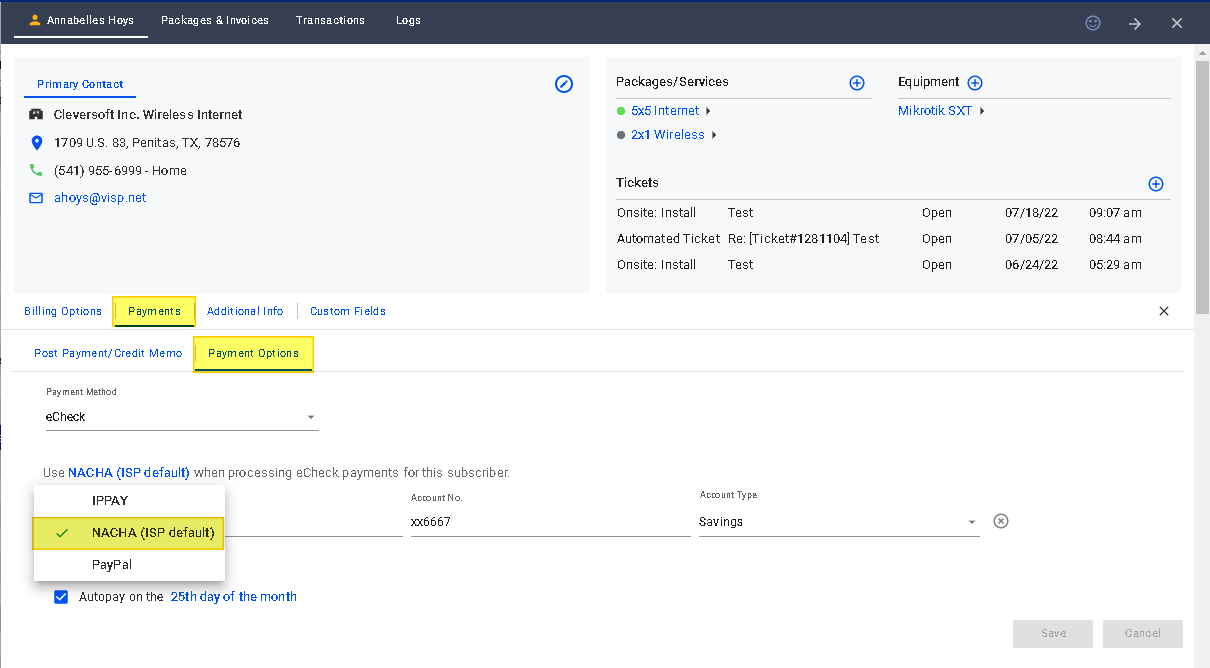Change the 25th day of the month link
The image size is (1210, 668).
point(233,597)
